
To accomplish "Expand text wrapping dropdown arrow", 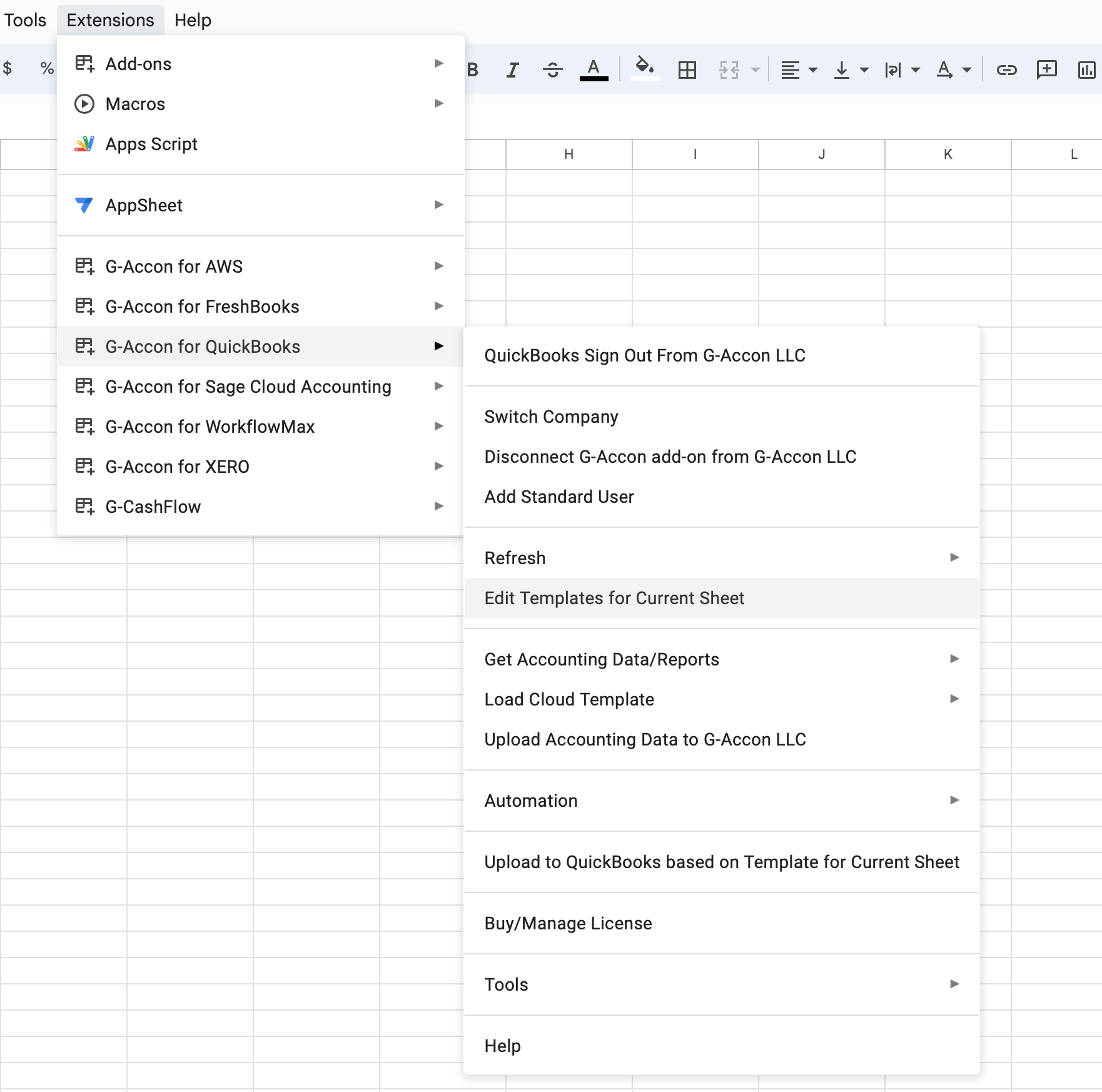I will click(916, 69).
